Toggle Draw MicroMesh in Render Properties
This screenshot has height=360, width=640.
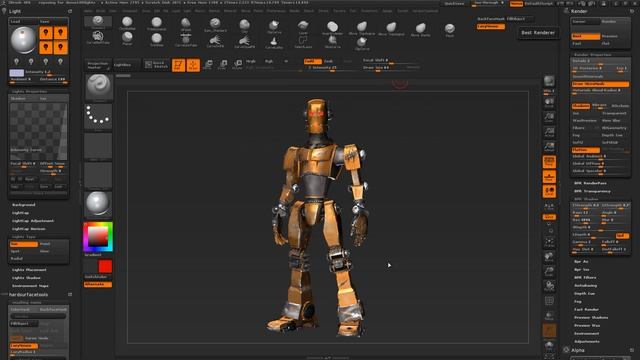600,84
